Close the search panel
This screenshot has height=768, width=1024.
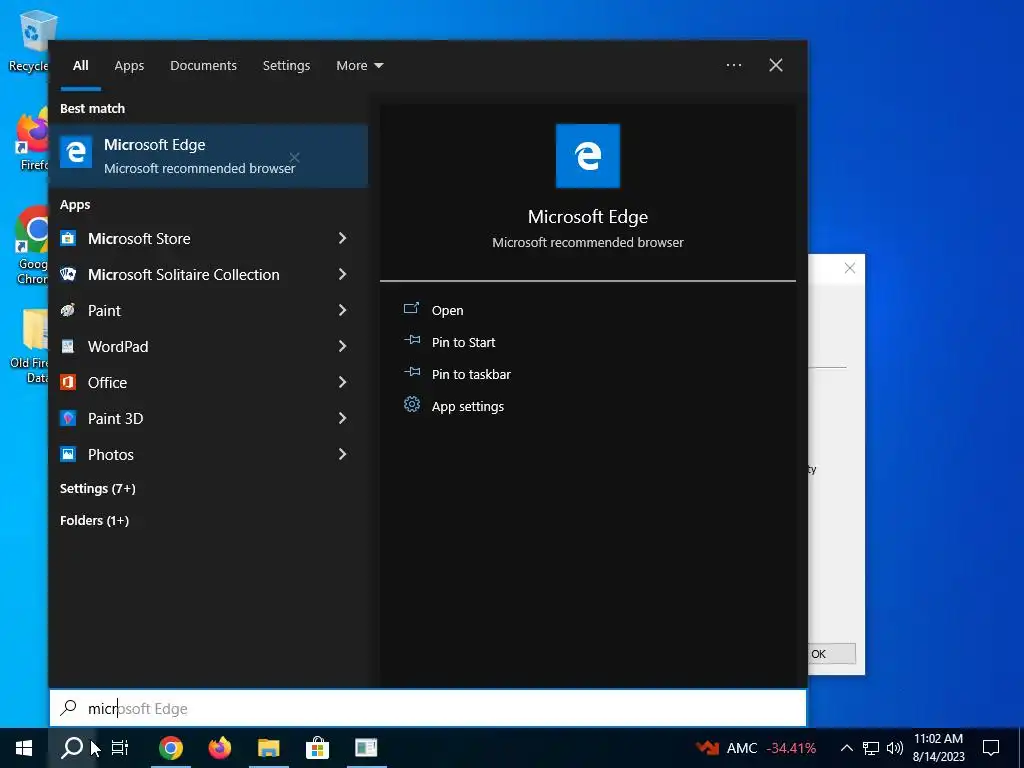[x=776, y=65]
